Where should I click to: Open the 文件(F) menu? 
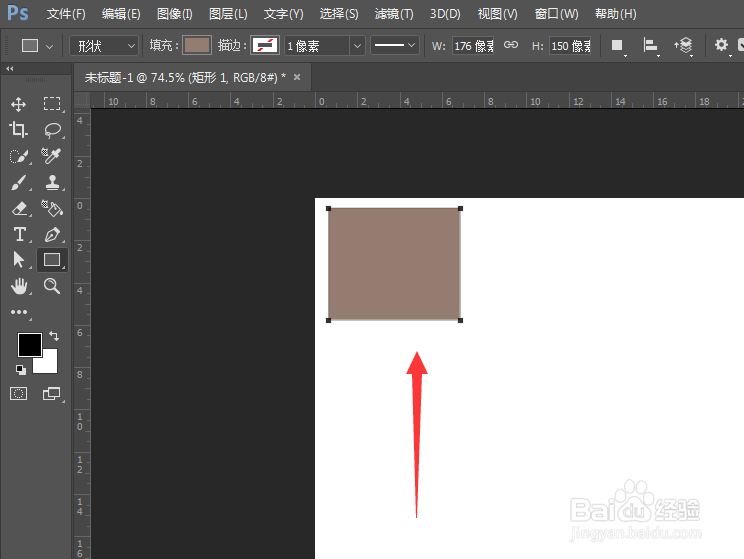(x=66, y=14)
